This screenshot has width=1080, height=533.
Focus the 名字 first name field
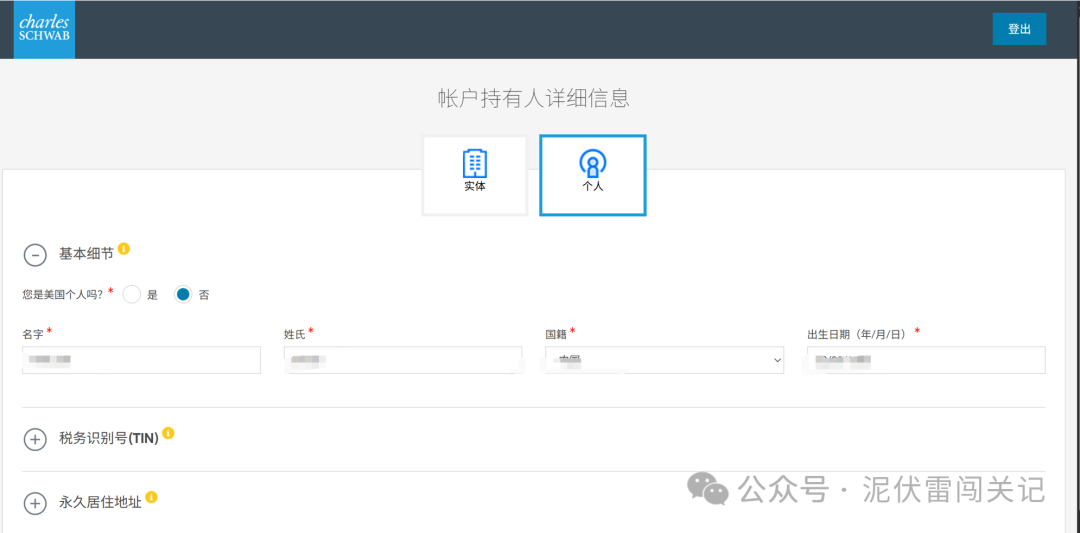(x=141, y=360)
